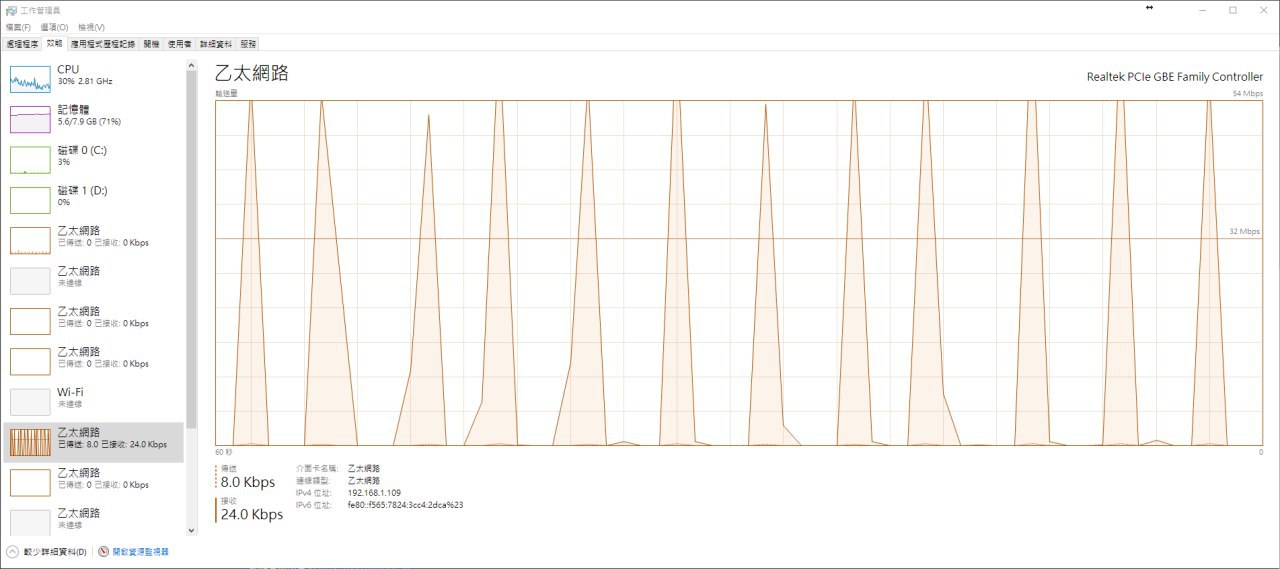Switch to the 開機 startup tab
The image size is (1280, 569).
[152, 44]
